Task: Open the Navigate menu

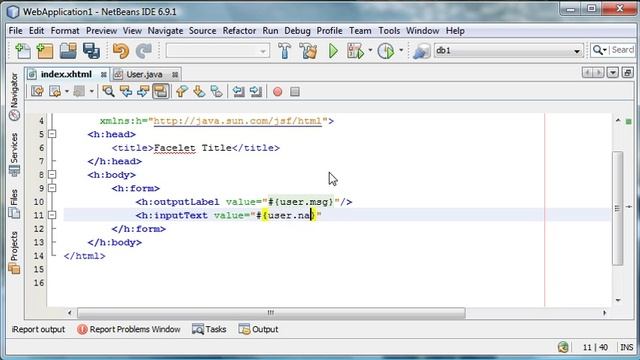Action: (x=165, y=31)
